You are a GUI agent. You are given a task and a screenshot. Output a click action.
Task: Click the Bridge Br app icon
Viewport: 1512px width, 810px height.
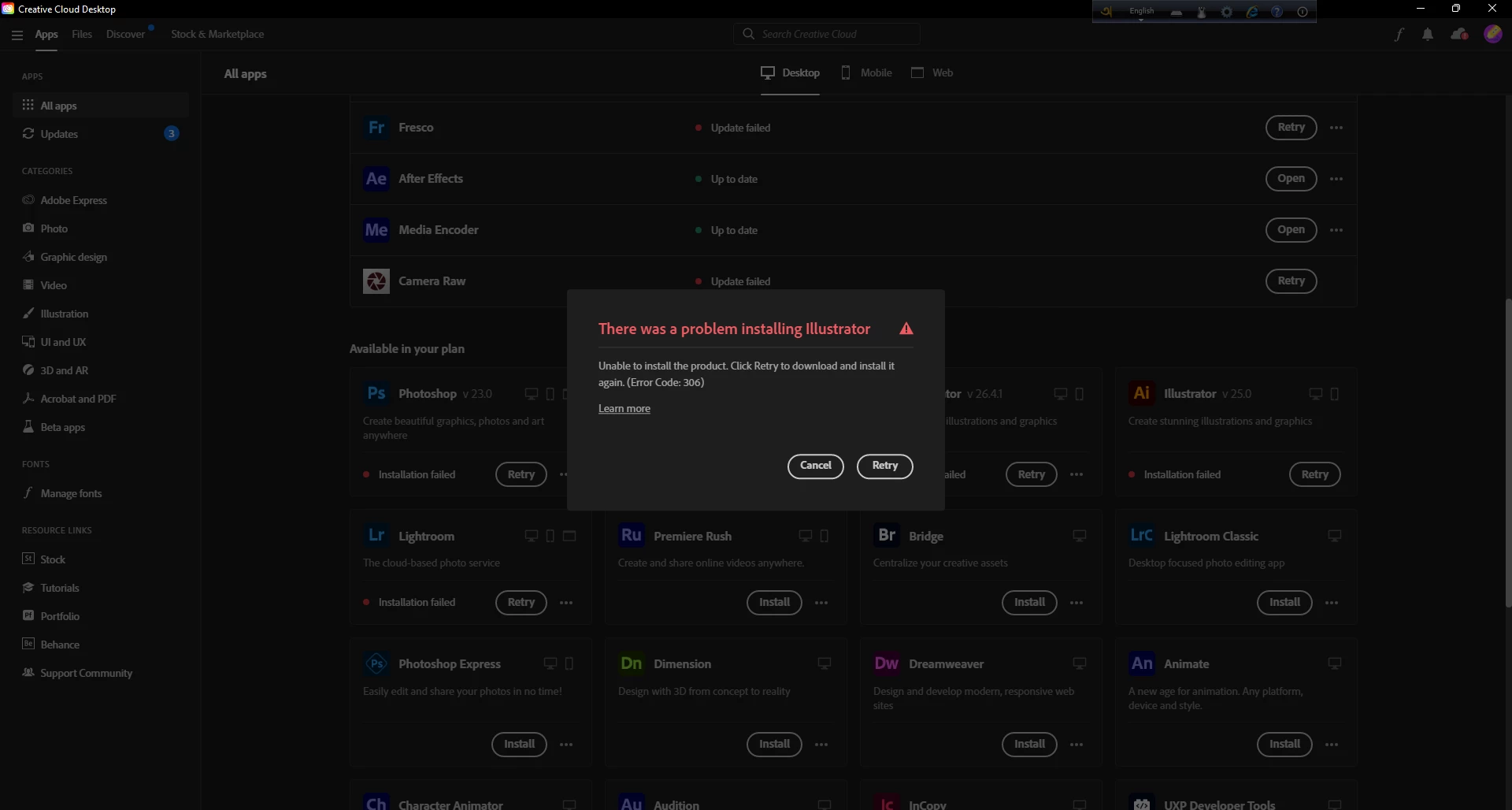point(887,536)
